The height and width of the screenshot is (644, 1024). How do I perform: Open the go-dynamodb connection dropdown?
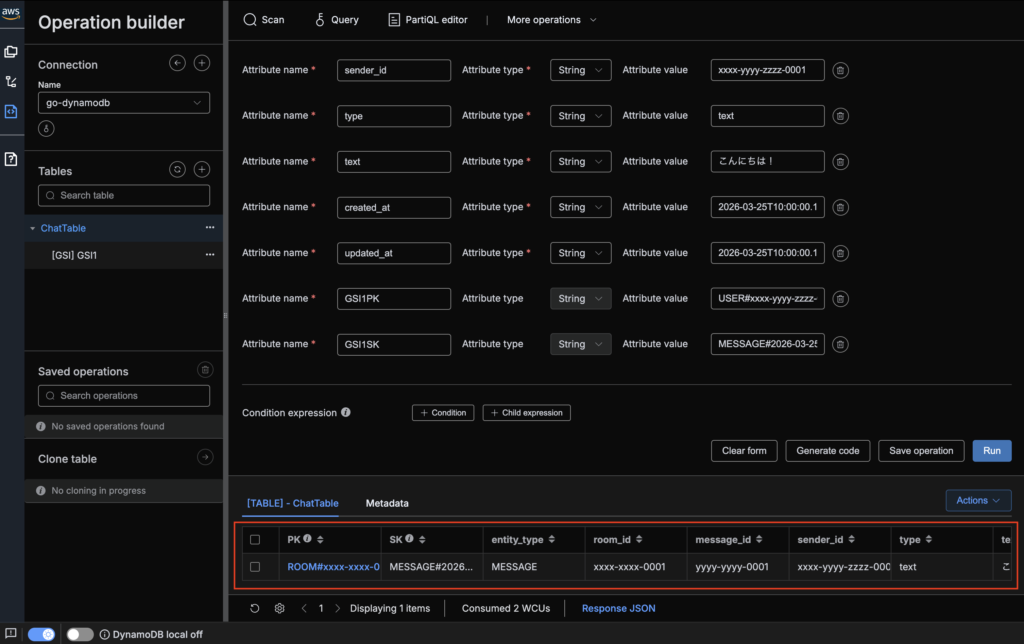[123, 103]
